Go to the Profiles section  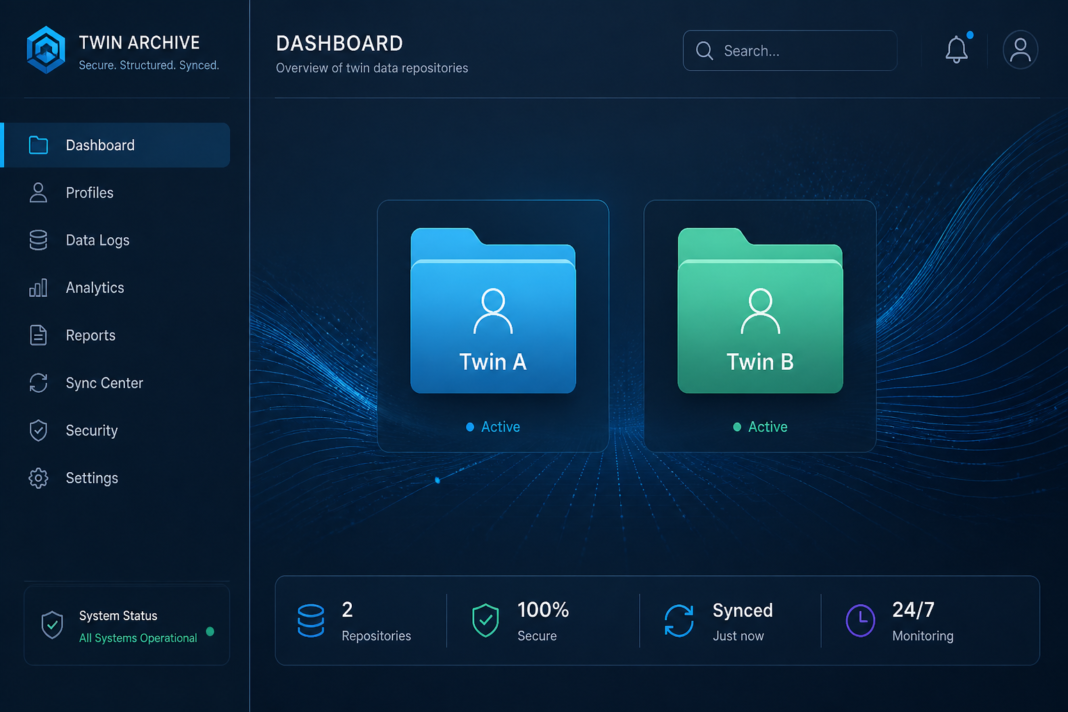point(117,193)
